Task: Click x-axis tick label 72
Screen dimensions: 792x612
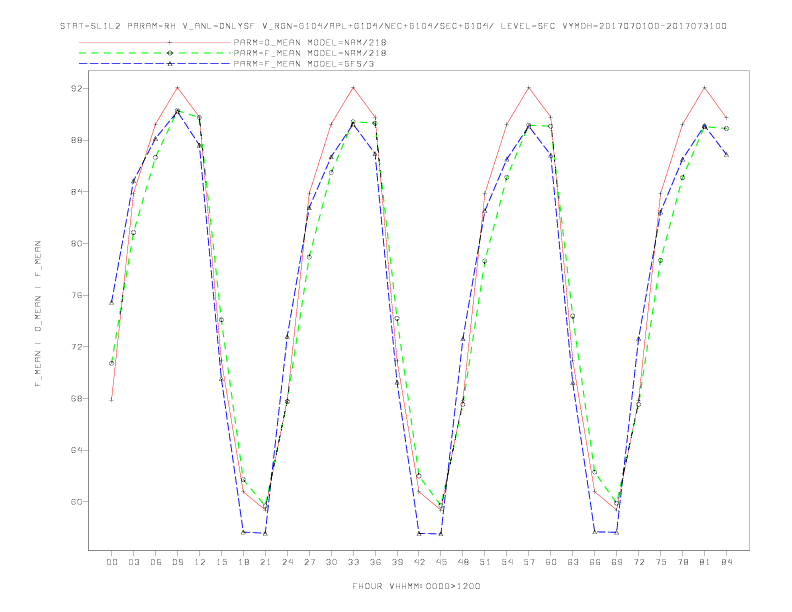Action: pyautogui.click(x=639, y=562)
